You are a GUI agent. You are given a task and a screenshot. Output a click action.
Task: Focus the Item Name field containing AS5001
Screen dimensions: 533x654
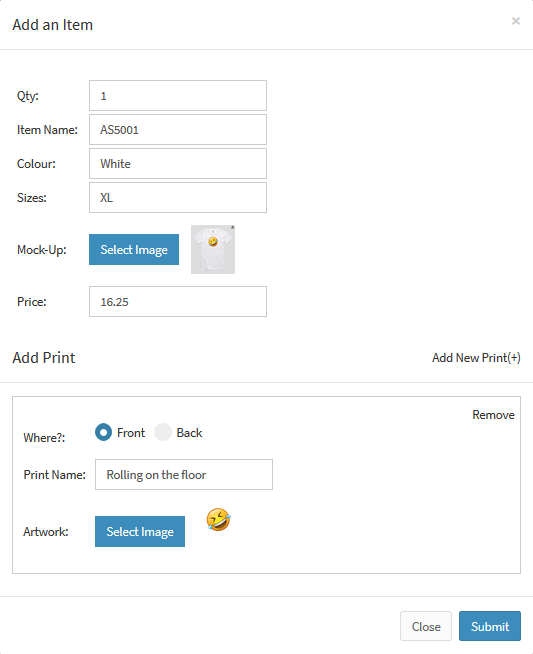178,130
